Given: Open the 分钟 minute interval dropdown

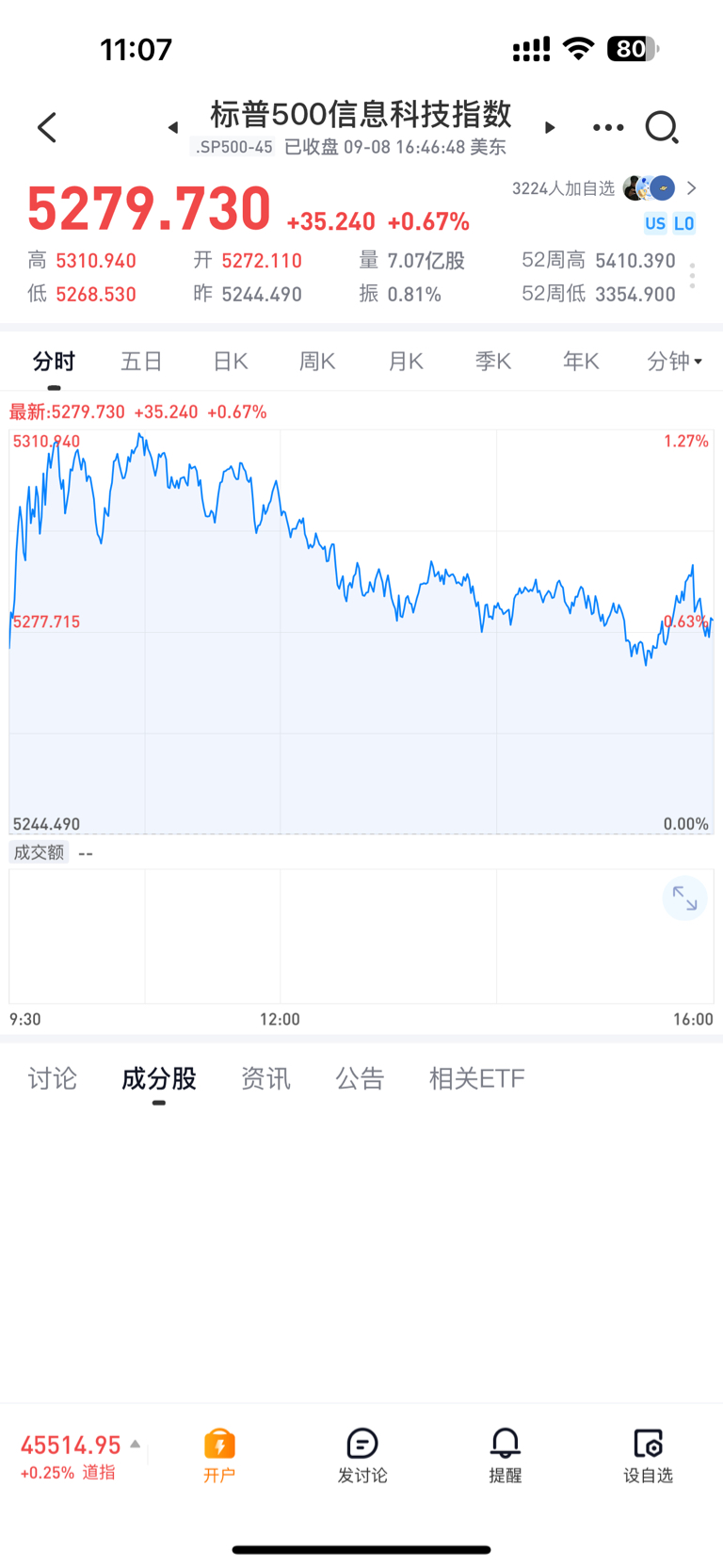Looking at the screenshot, I should click(675, 361).
